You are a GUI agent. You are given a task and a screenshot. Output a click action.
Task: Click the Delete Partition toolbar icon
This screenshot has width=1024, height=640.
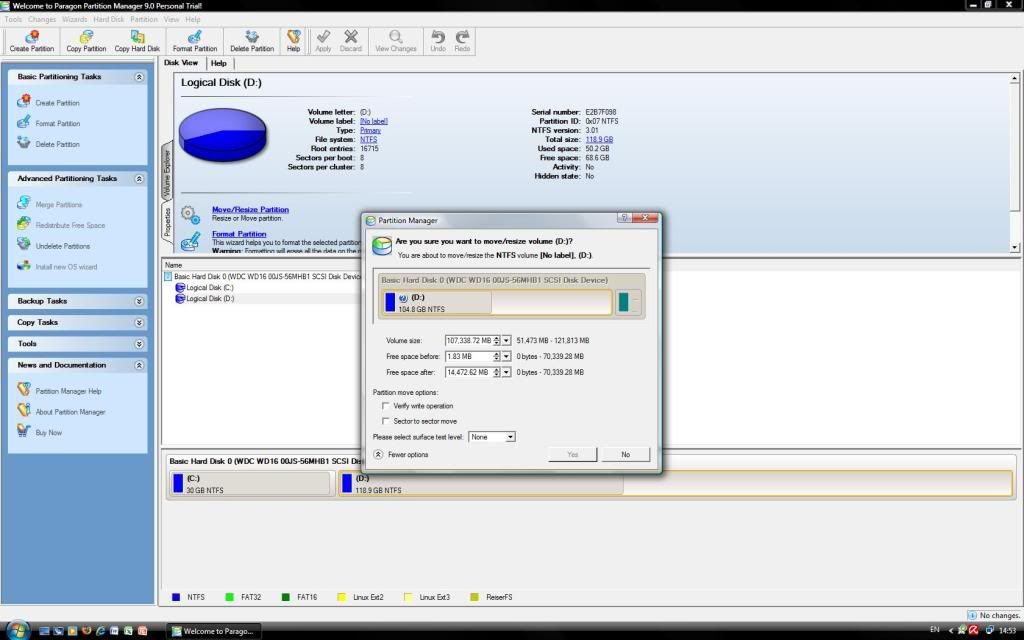[252, 41]
